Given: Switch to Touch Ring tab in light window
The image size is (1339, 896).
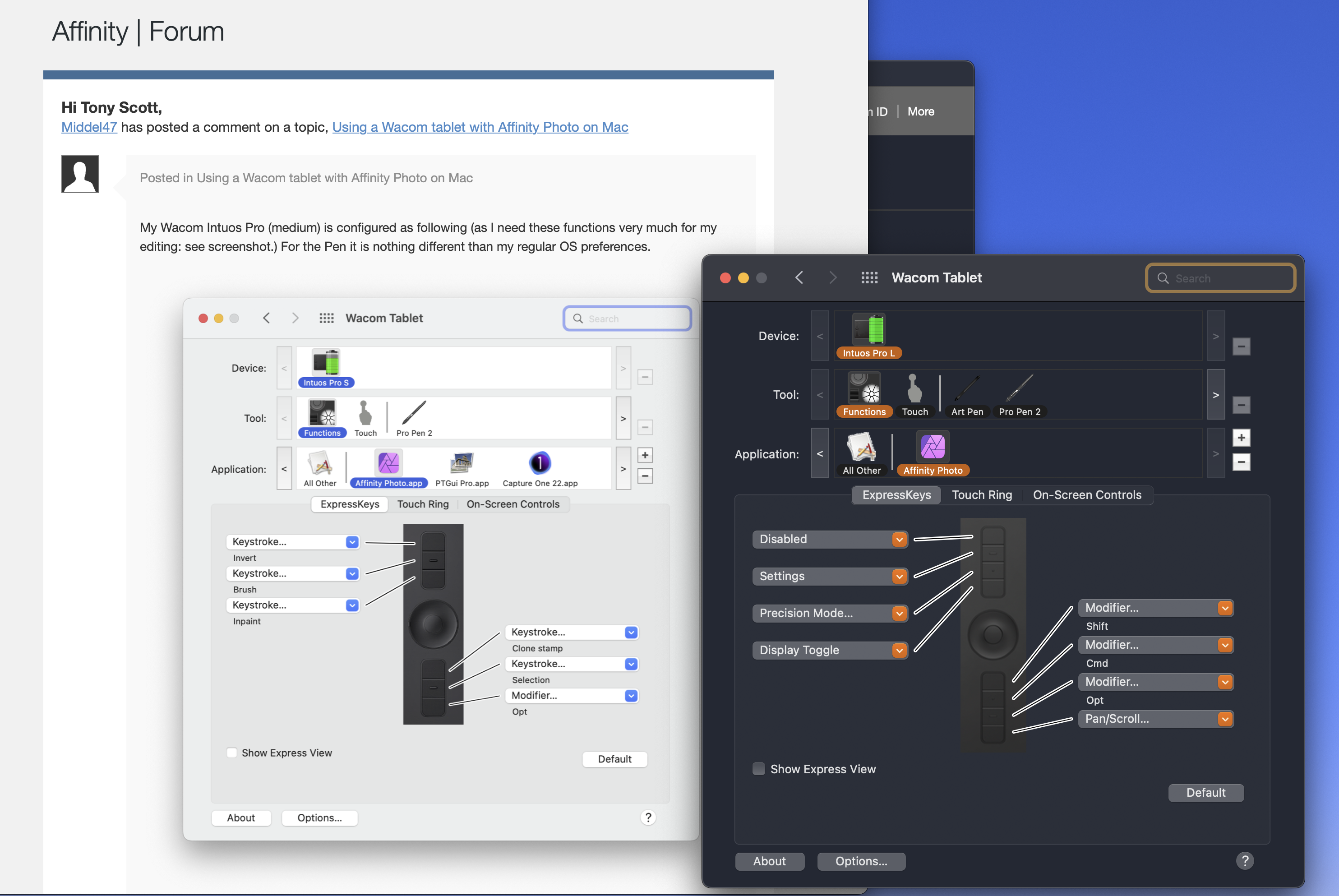Looking at the screenshot, I should tap(423, 504).
